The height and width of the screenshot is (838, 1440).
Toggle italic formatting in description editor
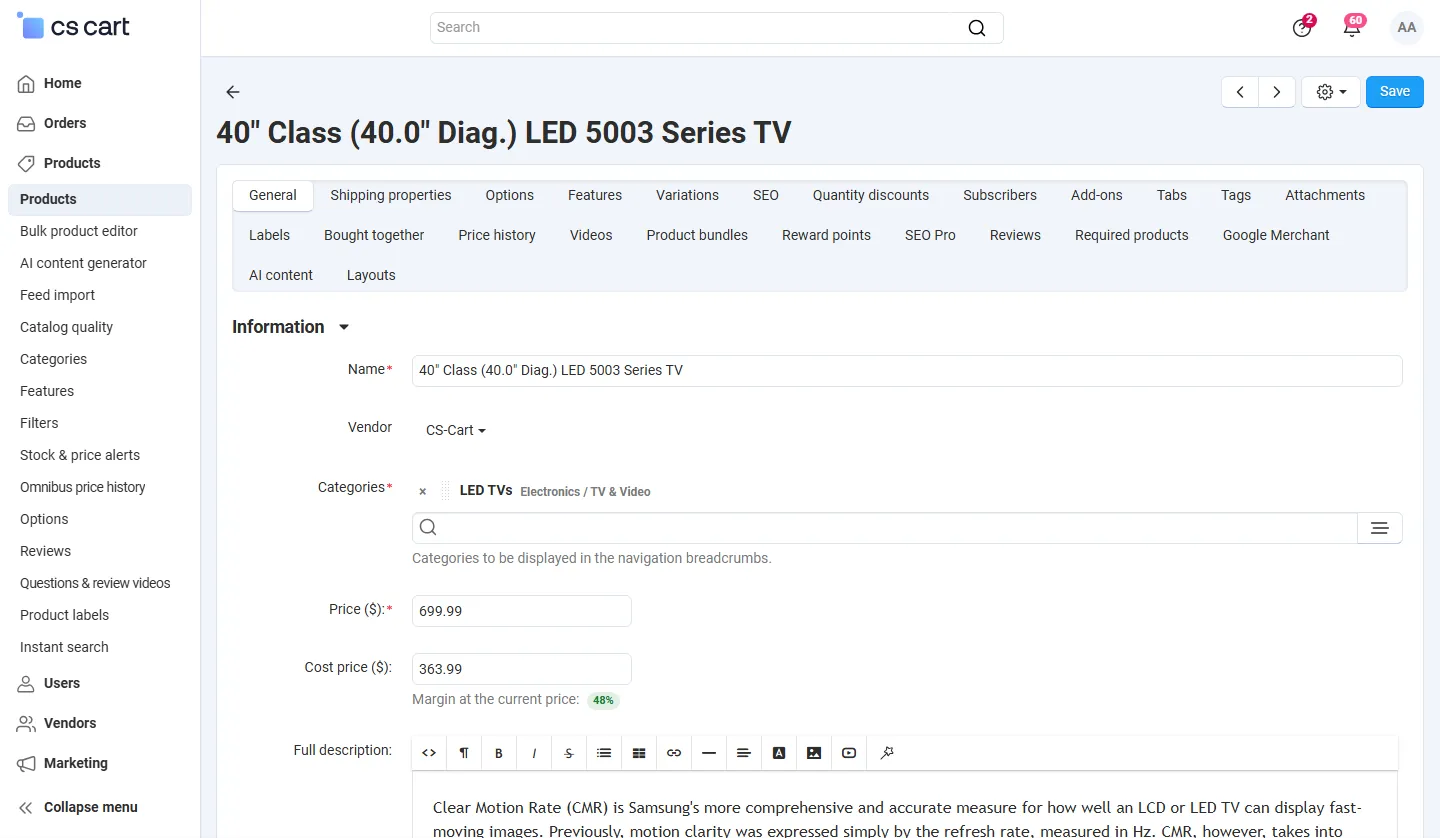(534, 753)
